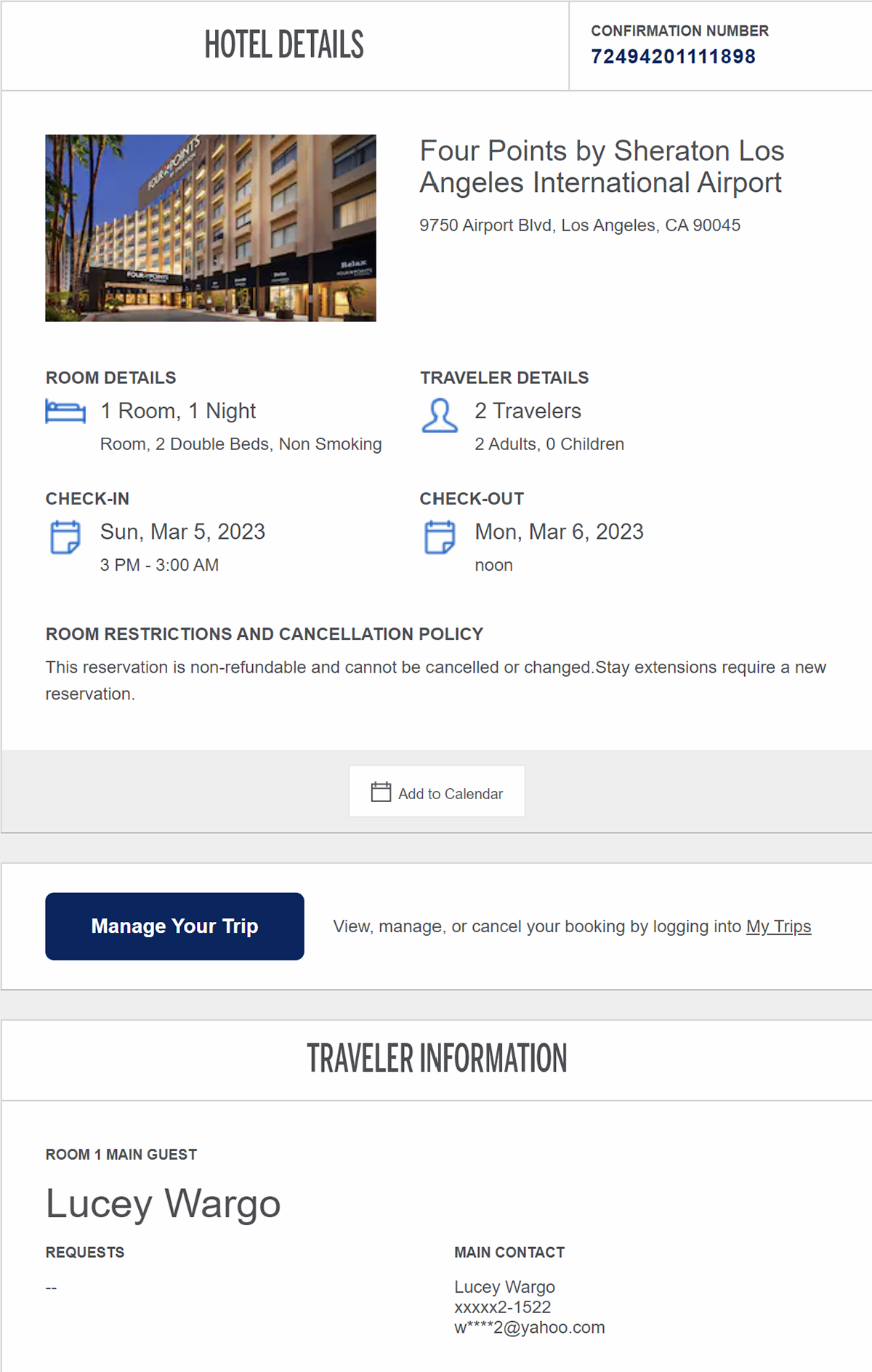Open the Four Points hotel photo
This screenshot has width=872, height=1372.
211,228
